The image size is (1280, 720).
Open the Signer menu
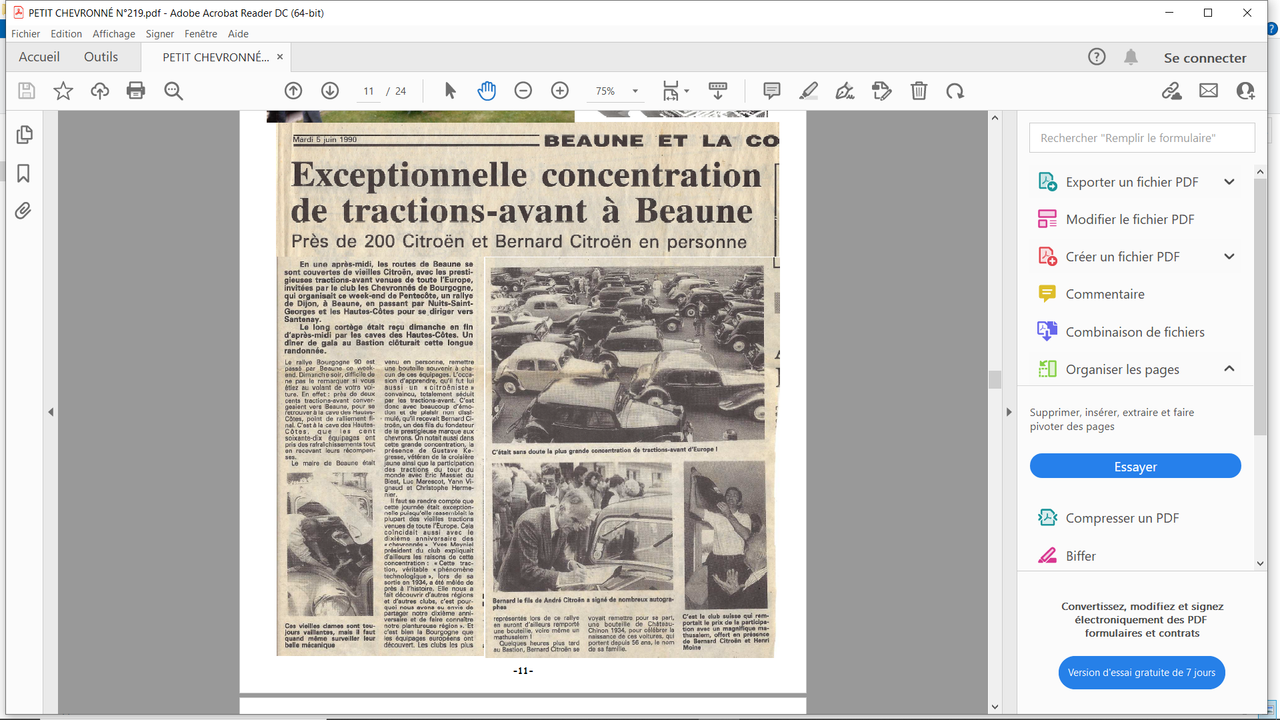coord(160,34)
